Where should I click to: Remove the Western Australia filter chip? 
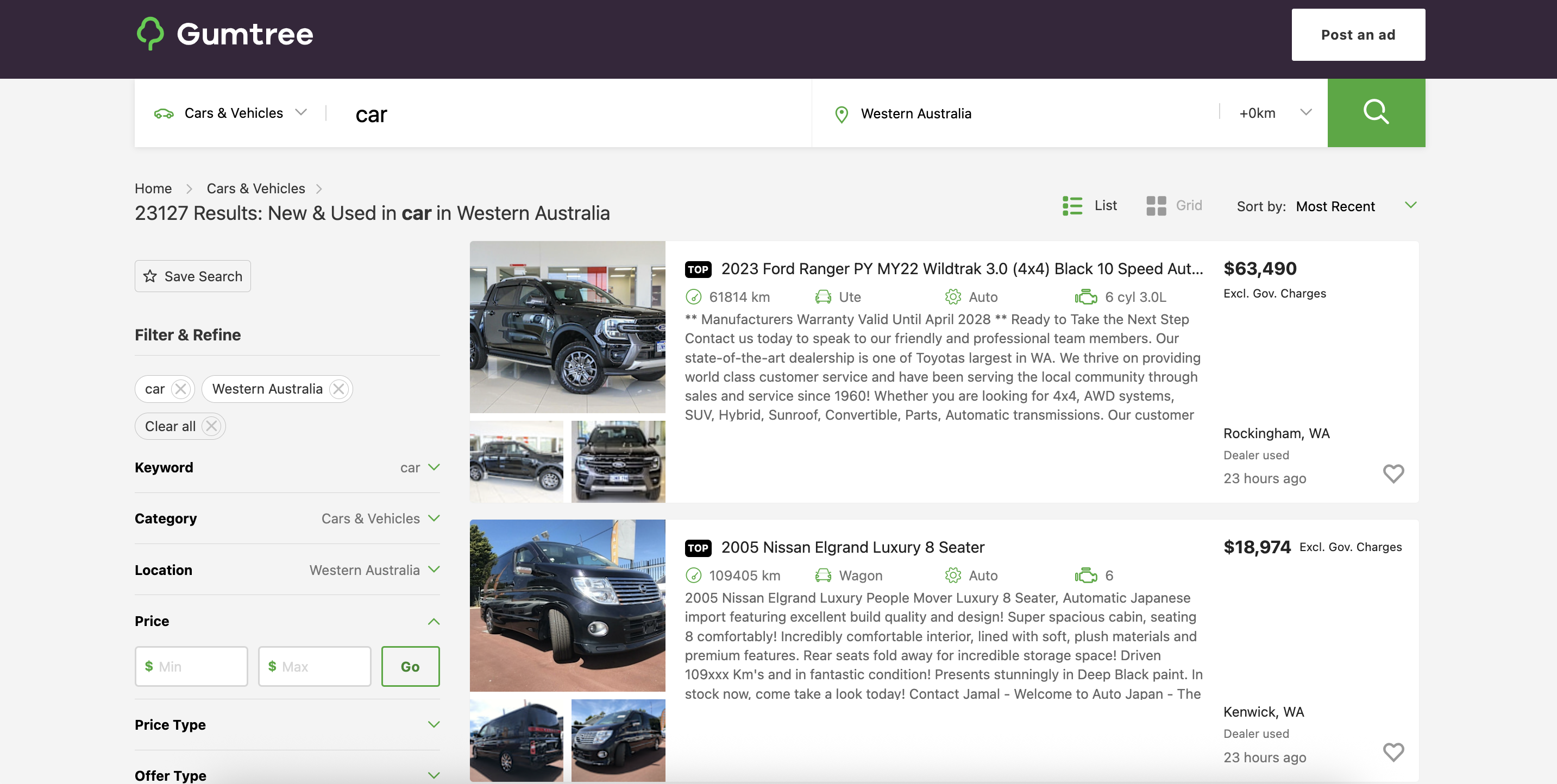coord(338,389)
